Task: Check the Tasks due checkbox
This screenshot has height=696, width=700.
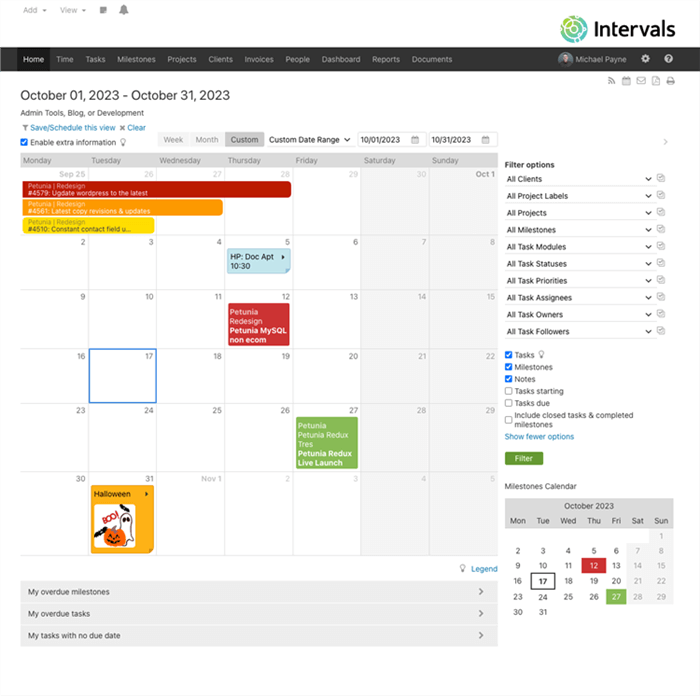Action: [x=508, y=403]
